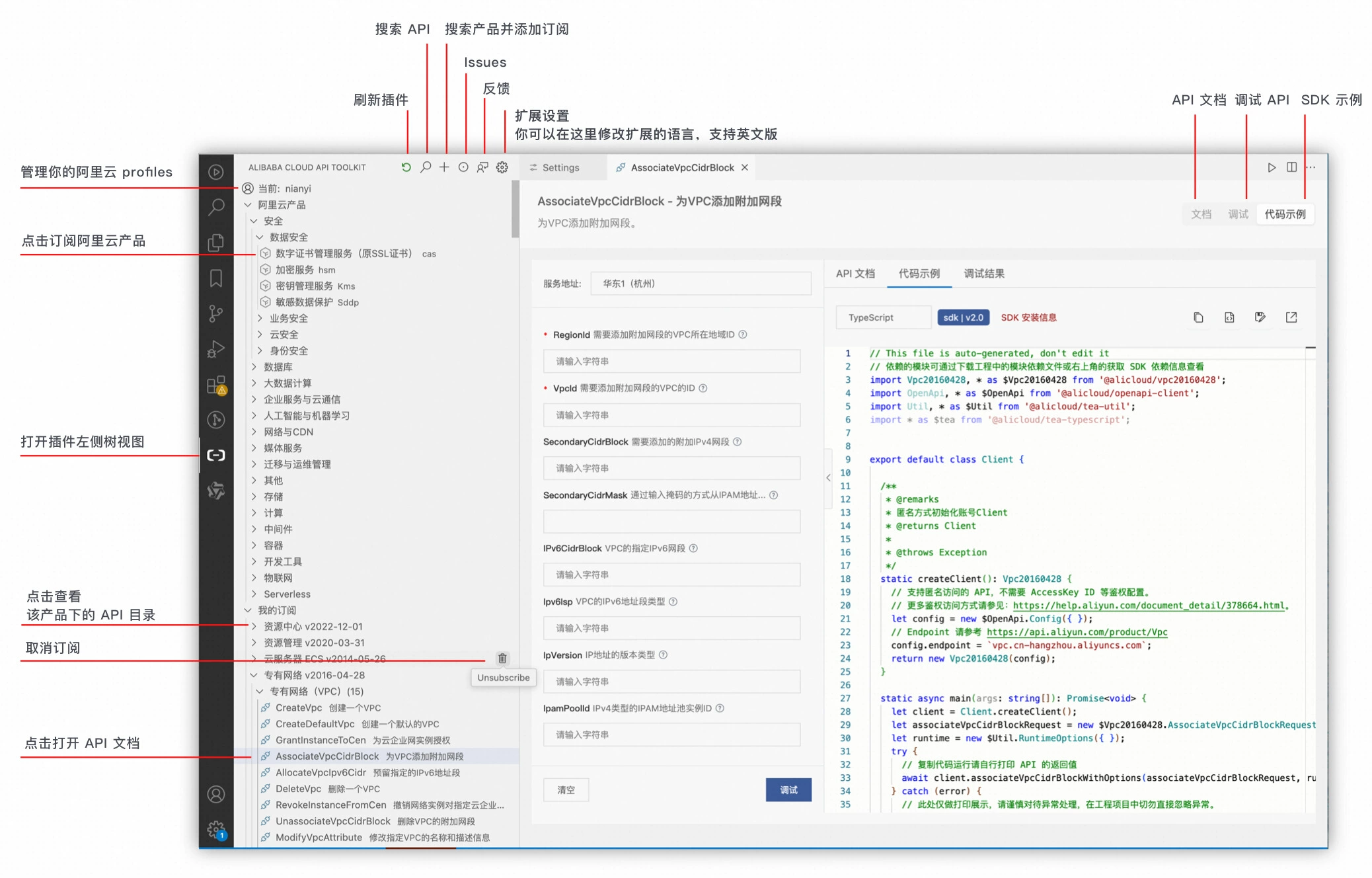The image size is (1372, 878).
Task: Open the TypeScript language dropdown
Action: click(x=884, y=317)
